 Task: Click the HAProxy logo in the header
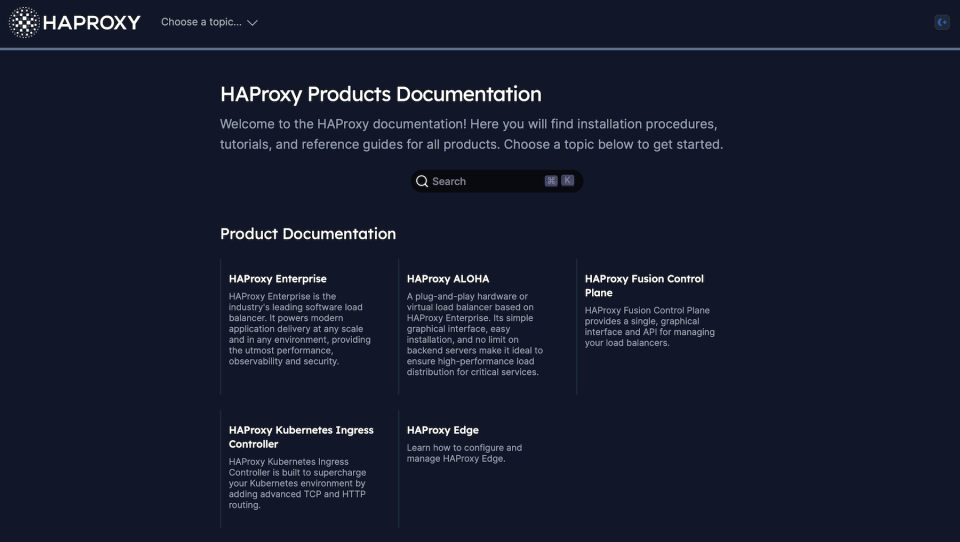click(x=75, y=23)
